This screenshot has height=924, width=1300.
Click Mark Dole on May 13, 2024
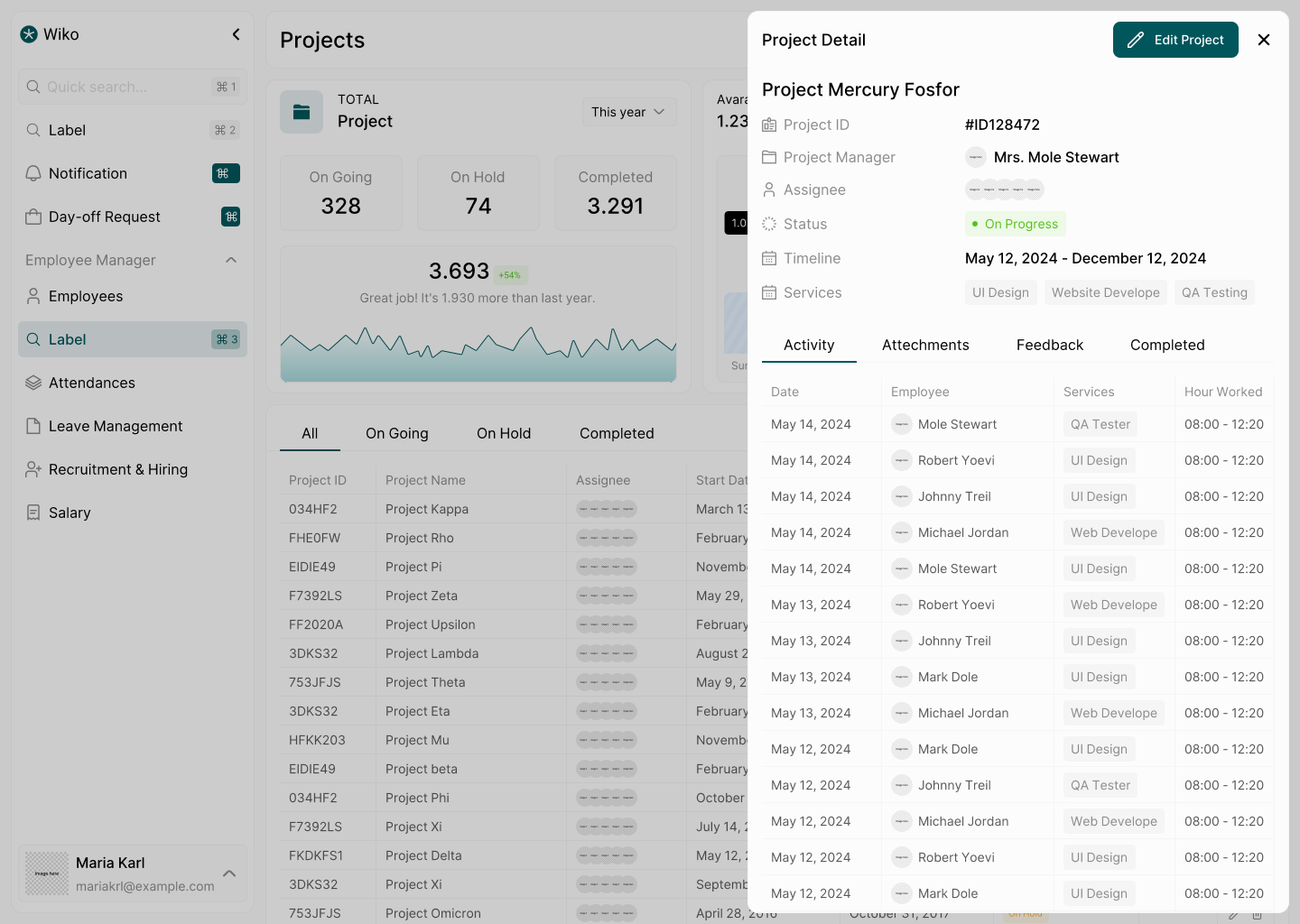tap(948, 677)
